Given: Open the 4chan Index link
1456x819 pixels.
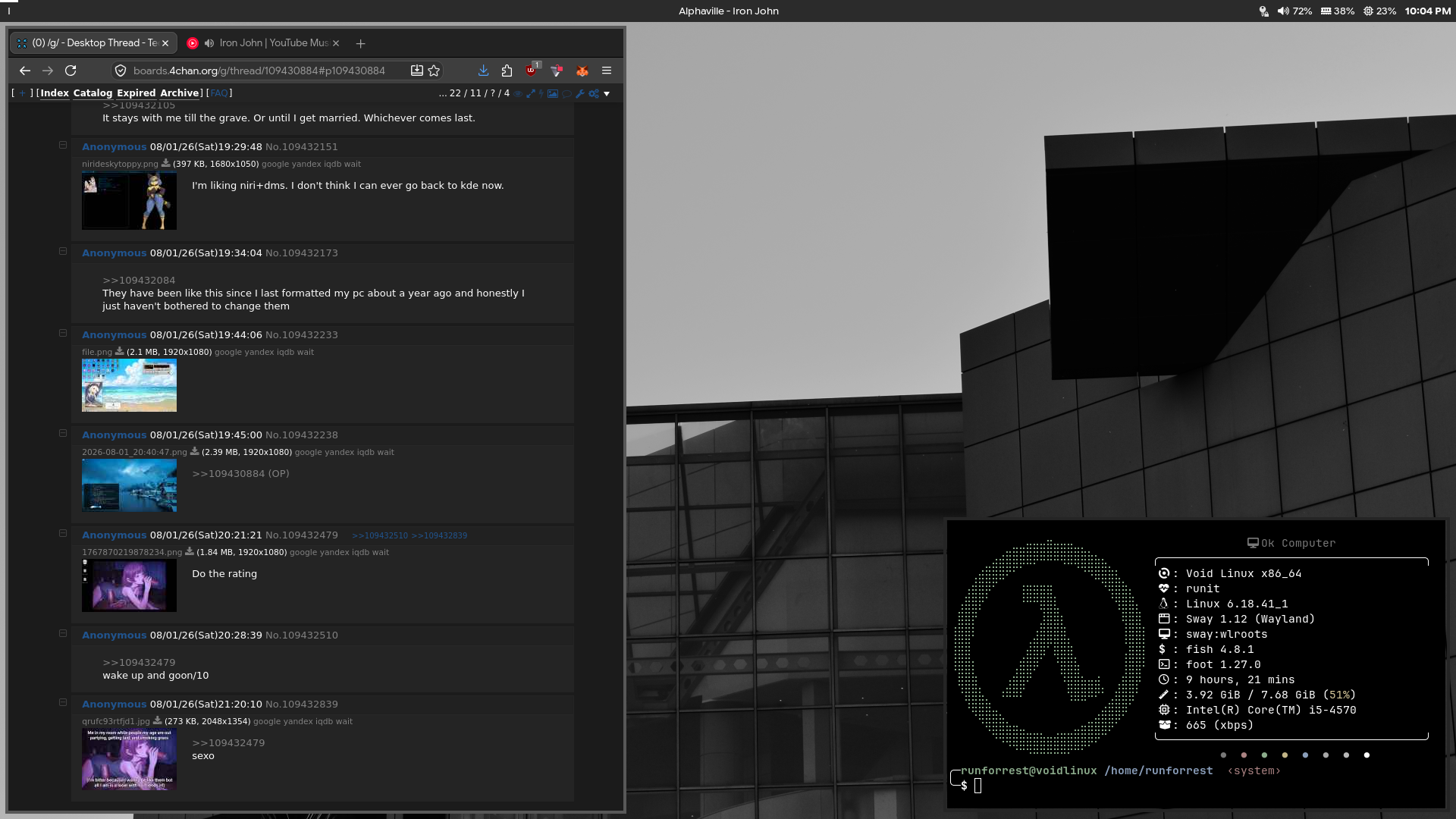Looking at the screenshot, I should pyautogui.click(x=55, y=93).
